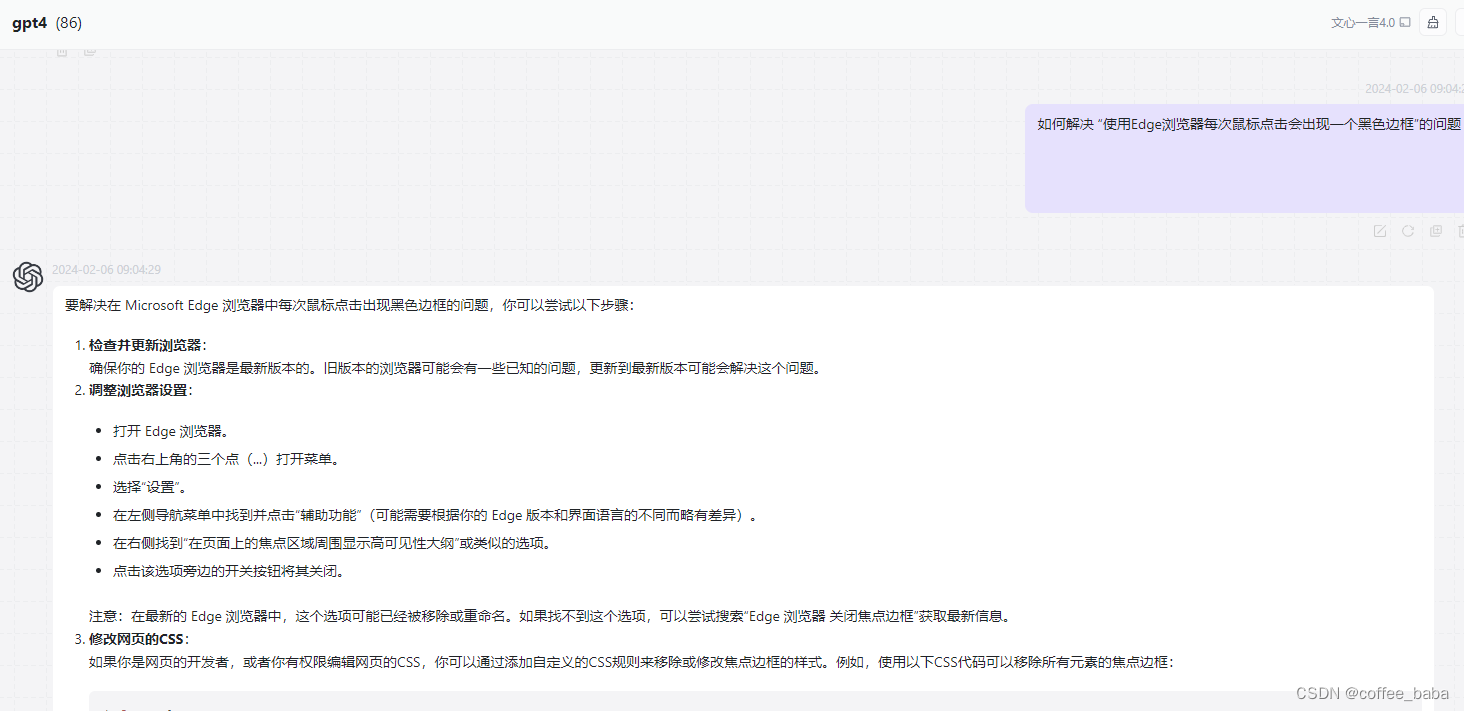This screenshot has width=1464, height=711.
Task: Click the copy icon under the user question
Action: 1436,231
